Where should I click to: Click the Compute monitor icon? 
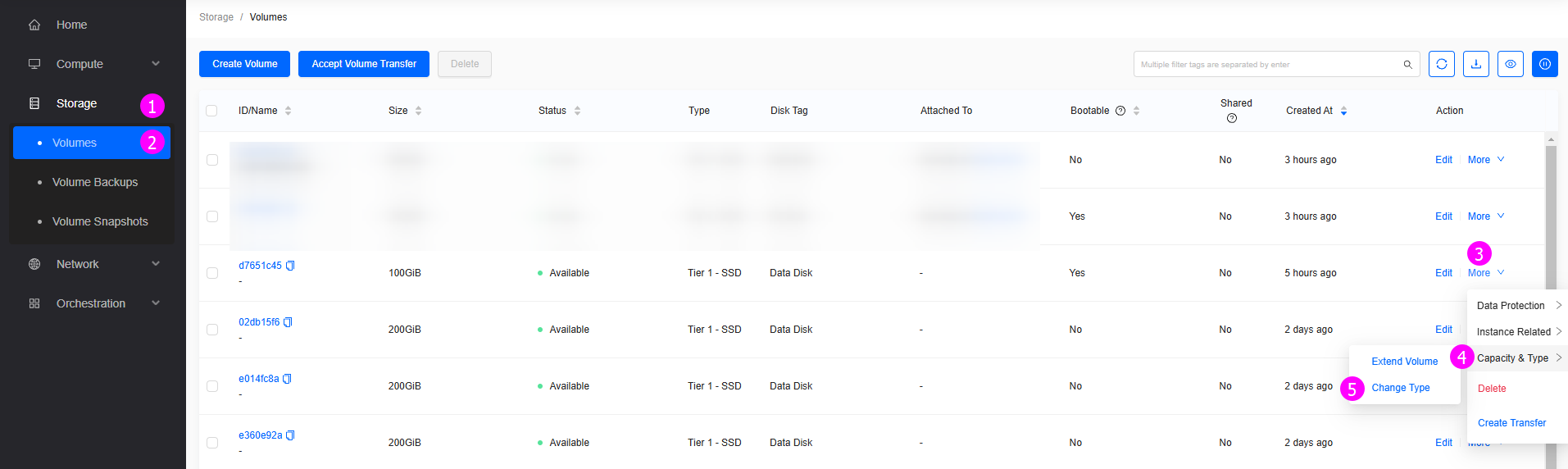[34, 64]
